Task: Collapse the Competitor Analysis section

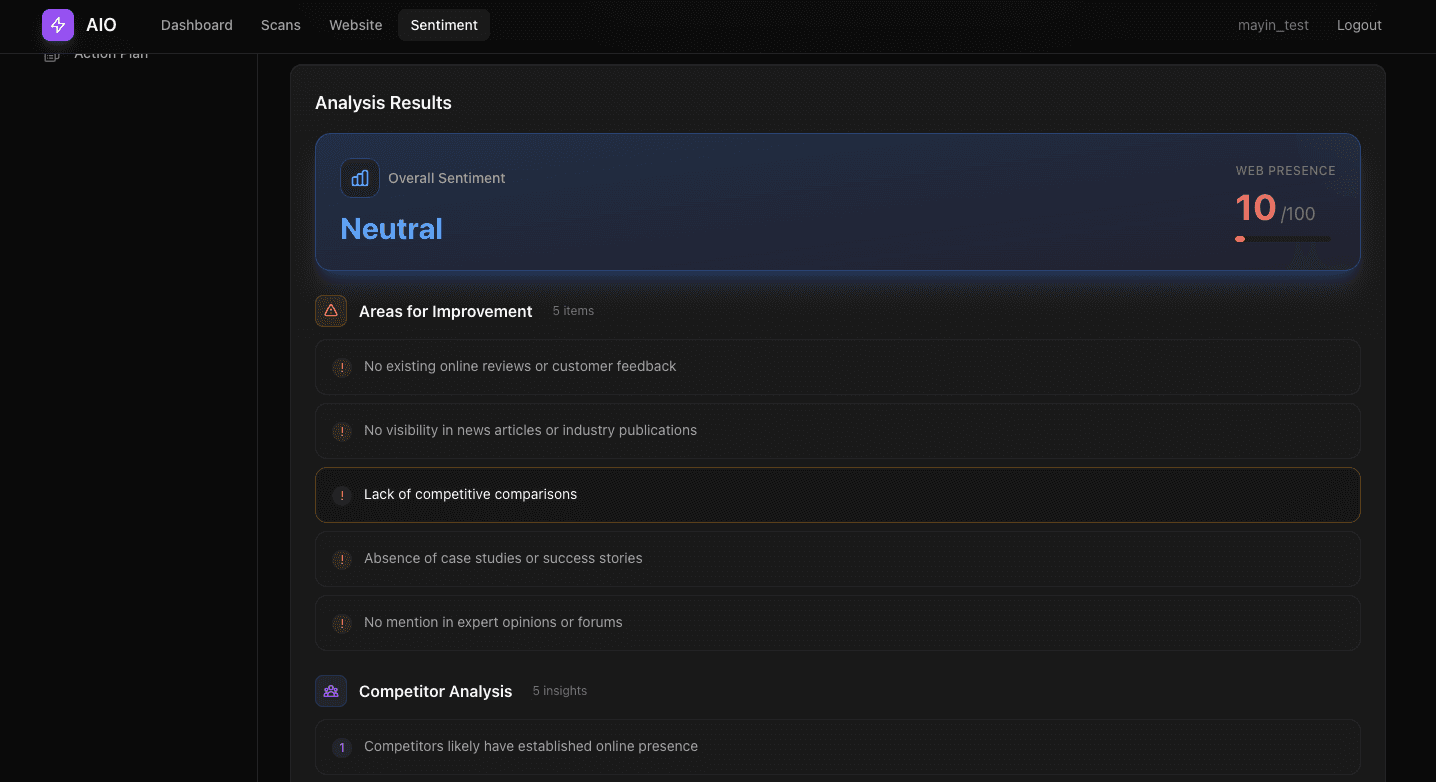Action: coord(435,691)
